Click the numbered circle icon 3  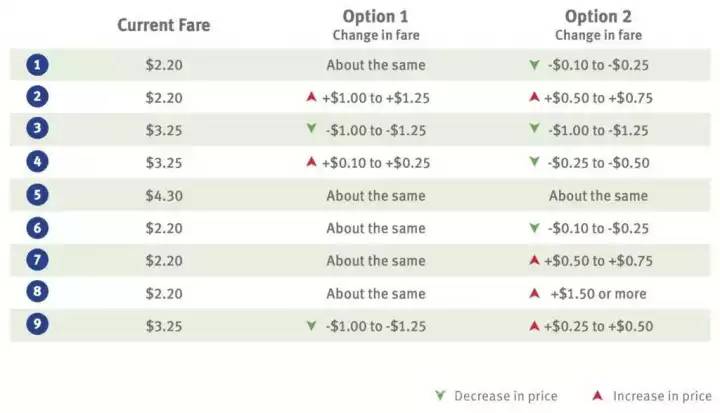pos(37,130)
